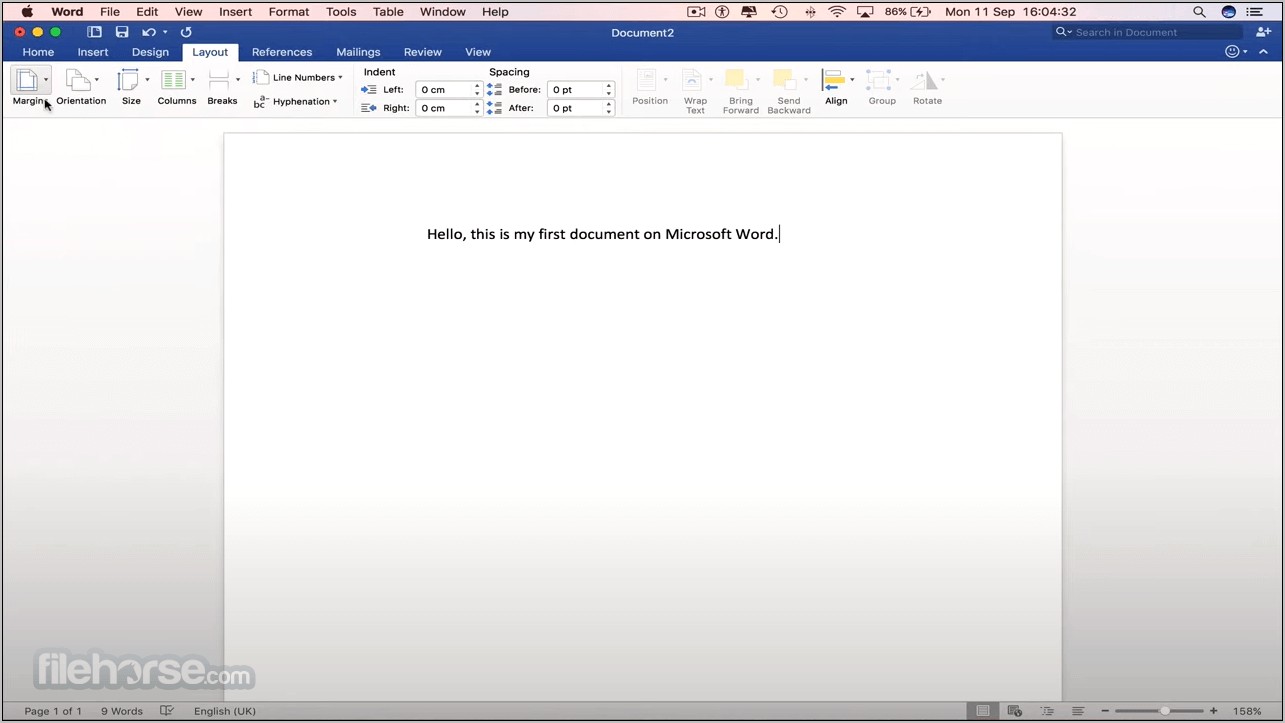The image size is (1285, 723).
Task: Click the Search in Document field
Action: click(x=1148, y=32)
